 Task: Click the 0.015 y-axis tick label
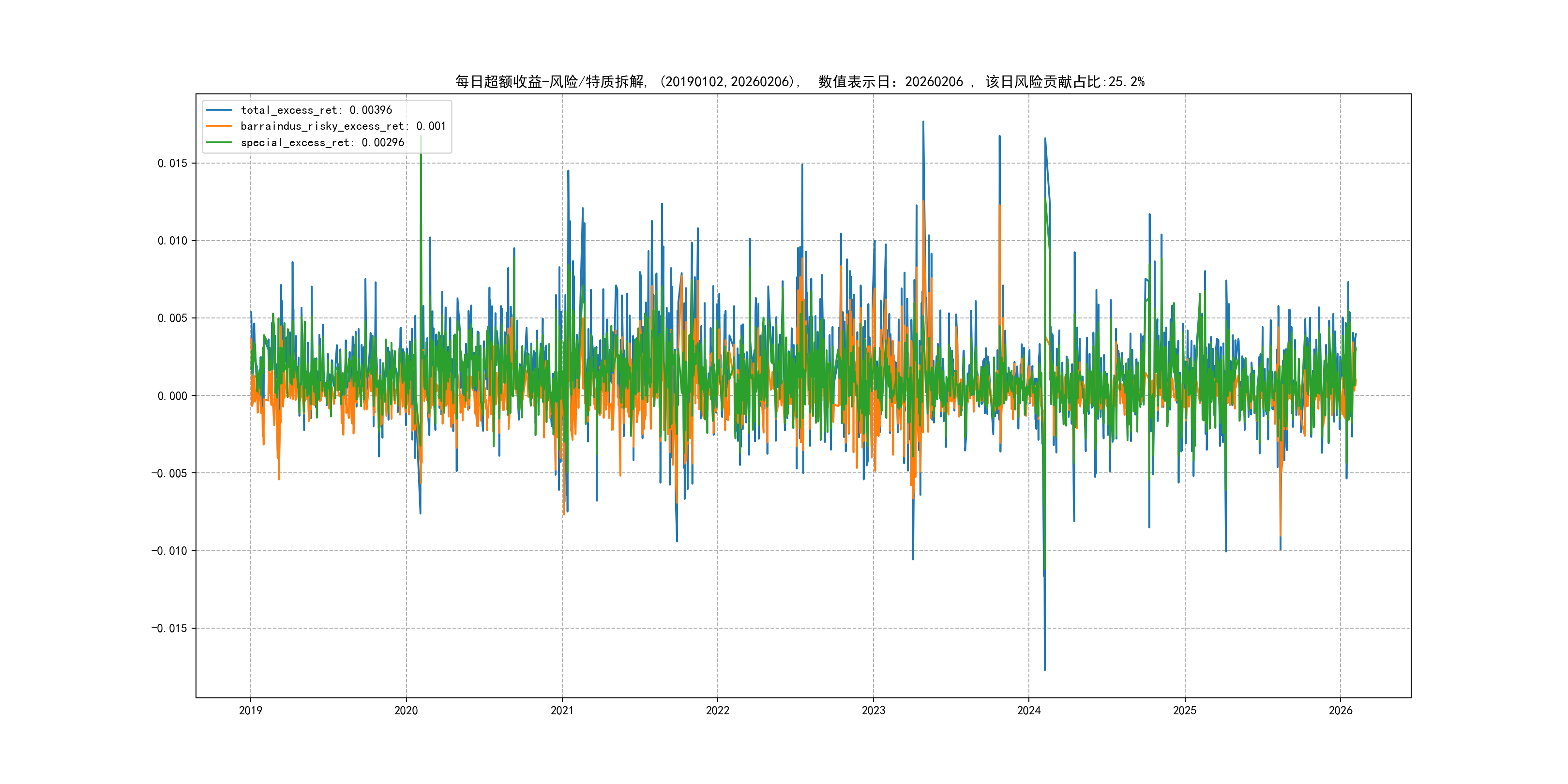172,163
